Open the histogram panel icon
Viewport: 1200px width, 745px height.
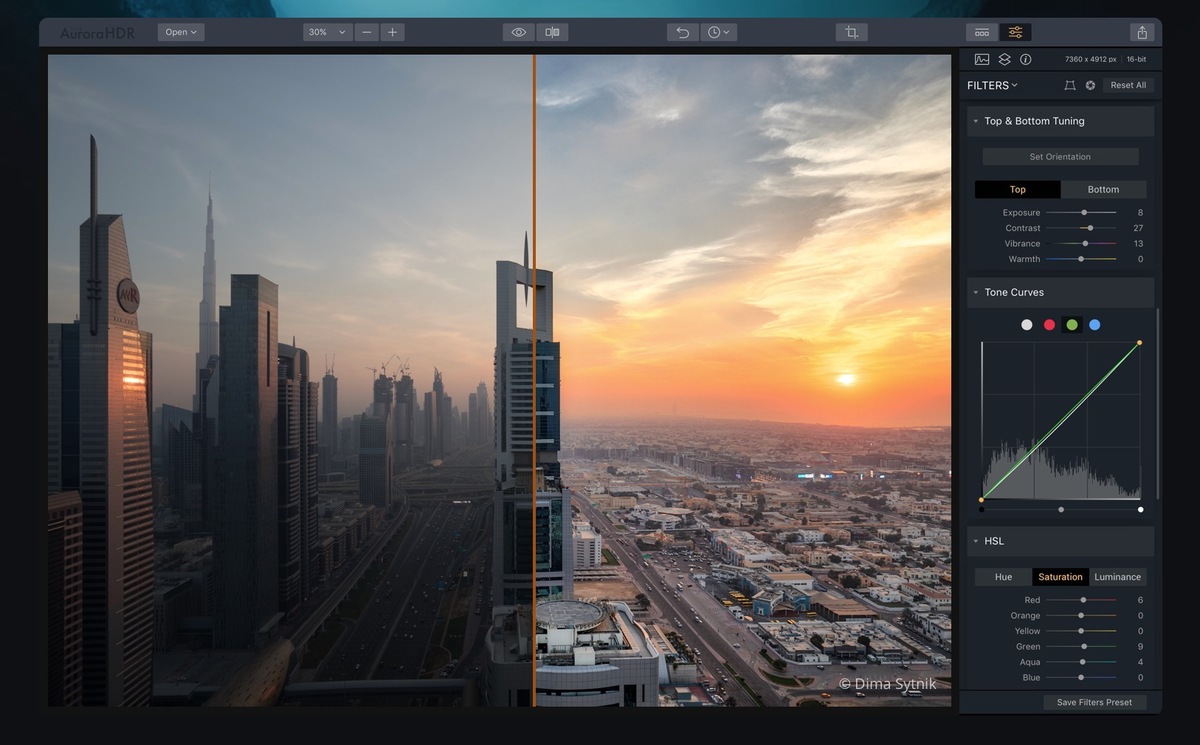[982, 60]
